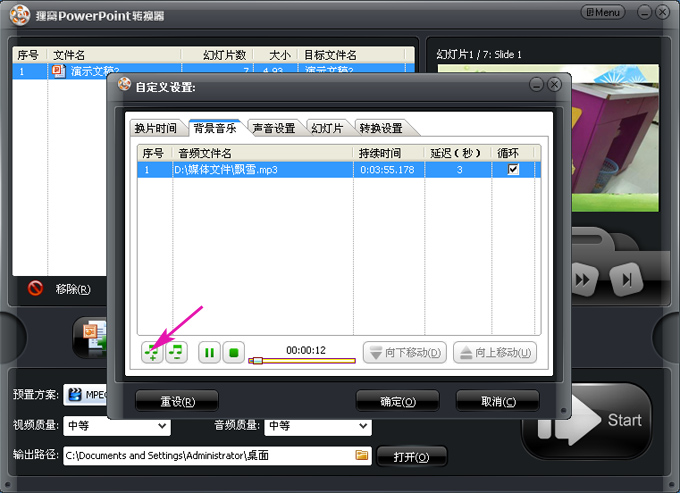Click the 输出路径 path input field
Viewport: 680px width, 493px height.
pos(217,456)
